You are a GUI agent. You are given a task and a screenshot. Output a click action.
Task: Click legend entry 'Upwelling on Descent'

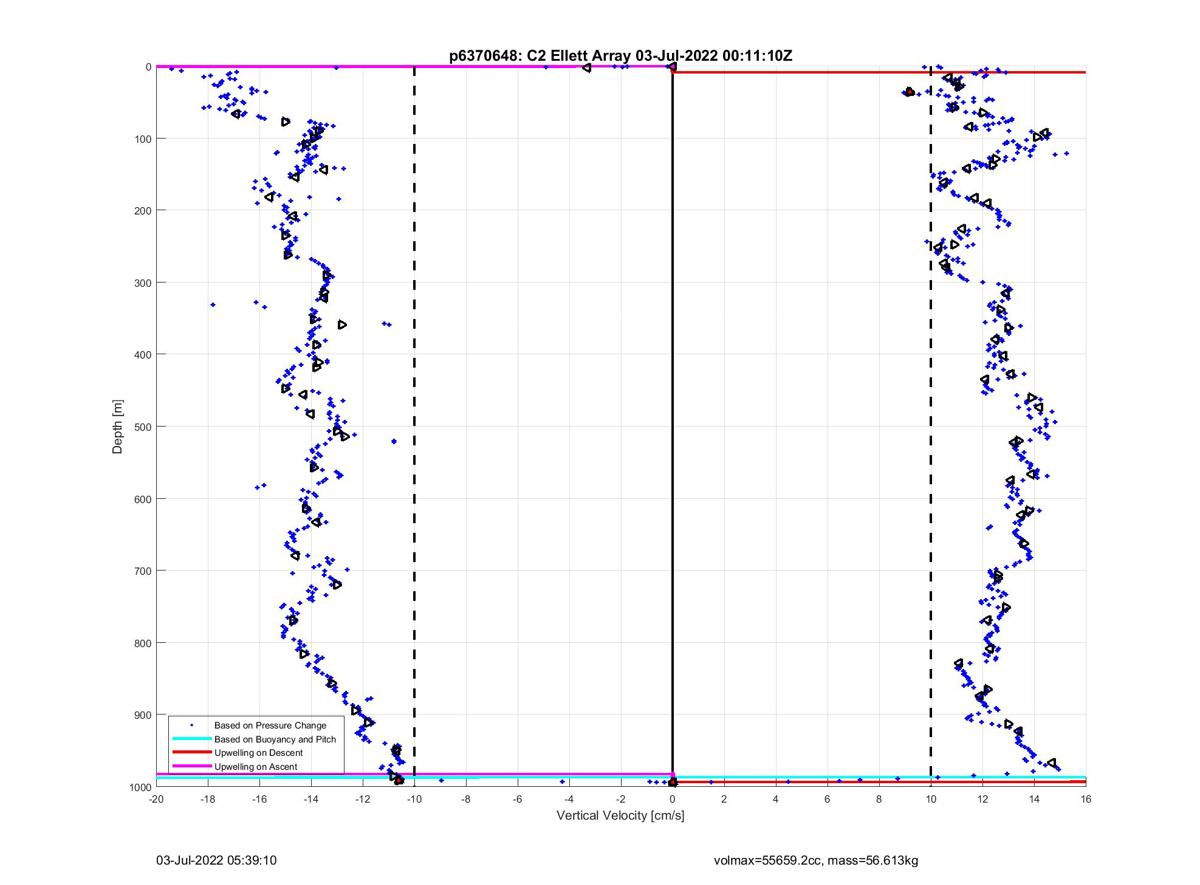click(x=258, y=752)
